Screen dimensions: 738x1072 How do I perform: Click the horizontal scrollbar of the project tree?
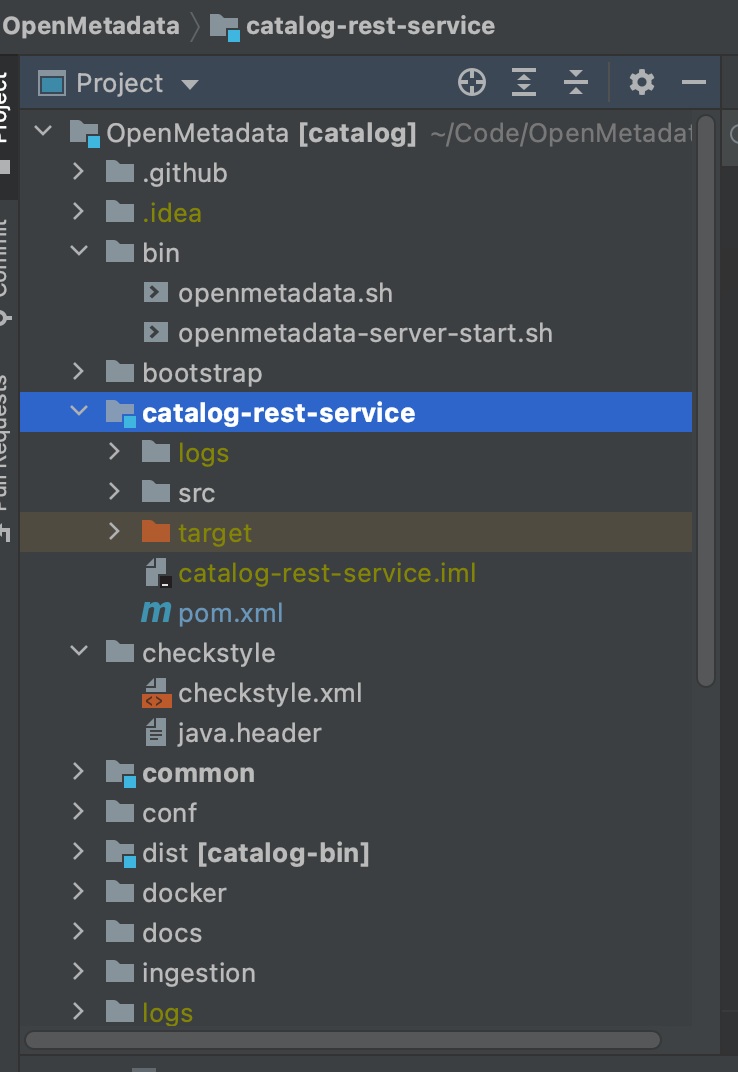(342, 1040)
